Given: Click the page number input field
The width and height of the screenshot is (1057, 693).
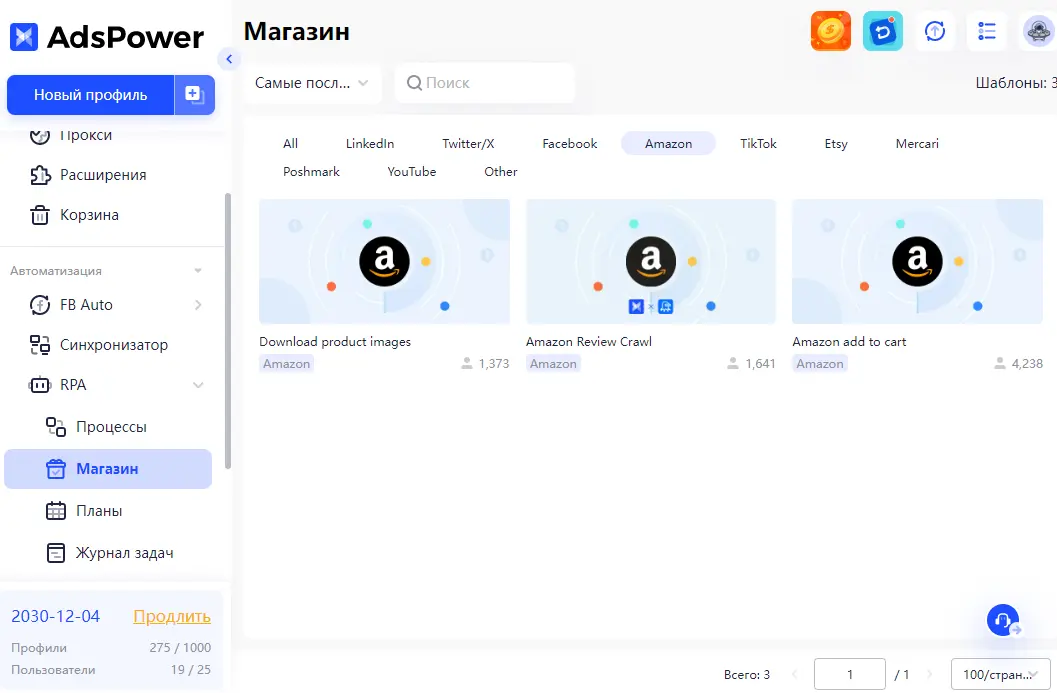Looking at the screenshot, I should tap(849, 674).
